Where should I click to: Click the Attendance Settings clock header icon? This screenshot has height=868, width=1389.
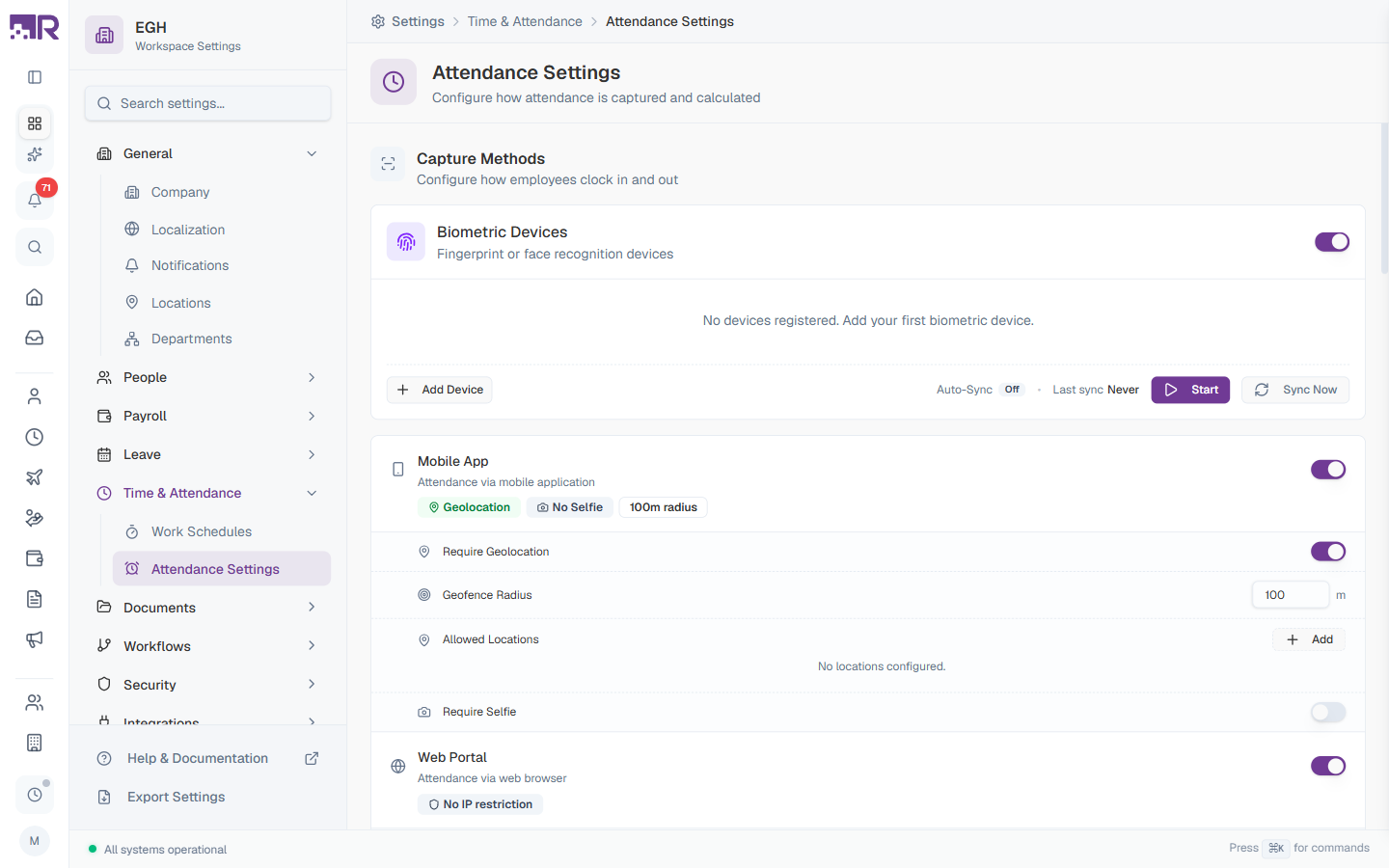coord(394,82)
